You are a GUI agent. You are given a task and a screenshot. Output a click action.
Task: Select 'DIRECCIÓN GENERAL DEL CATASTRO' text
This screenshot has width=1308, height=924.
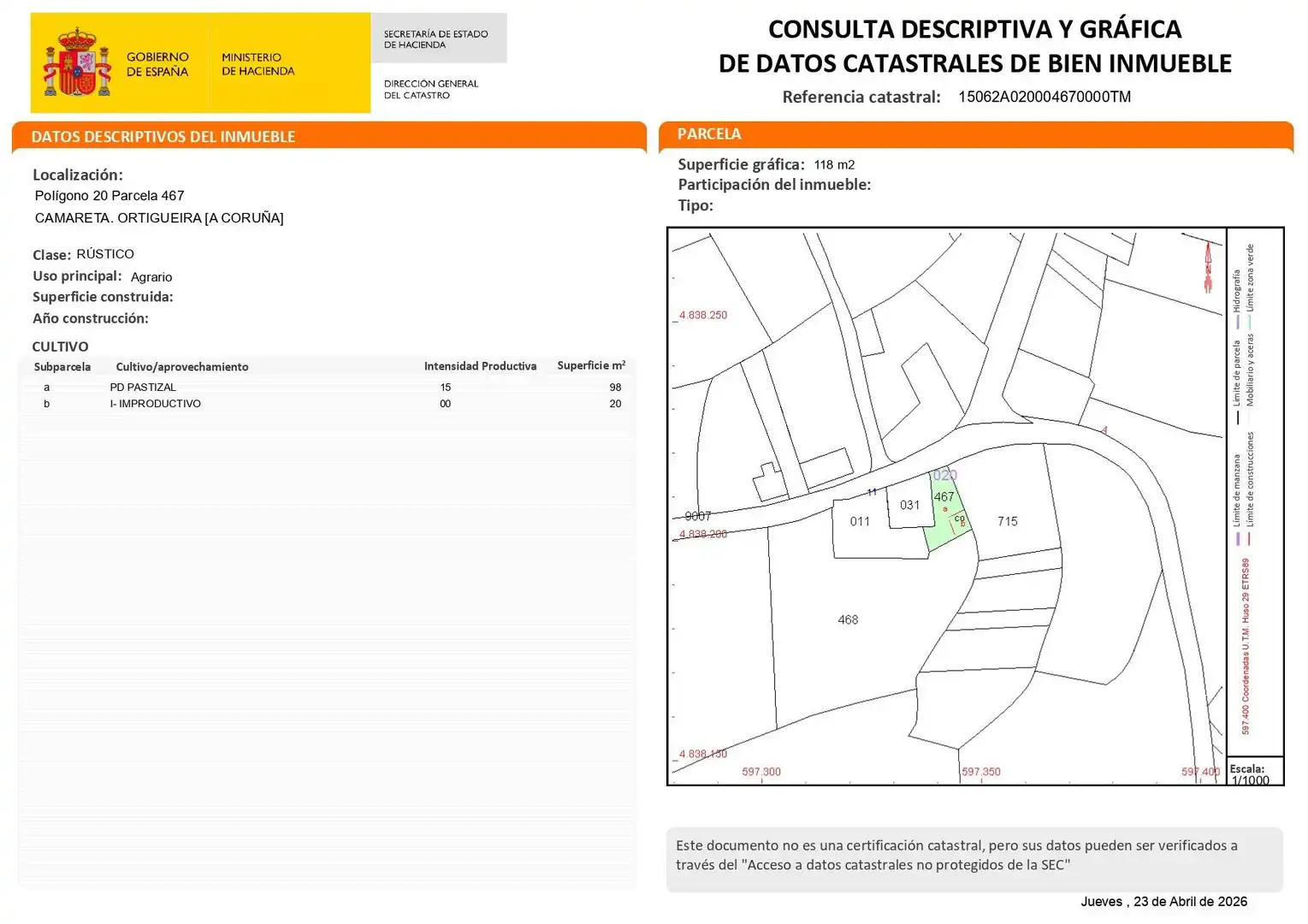pos(431,89)
